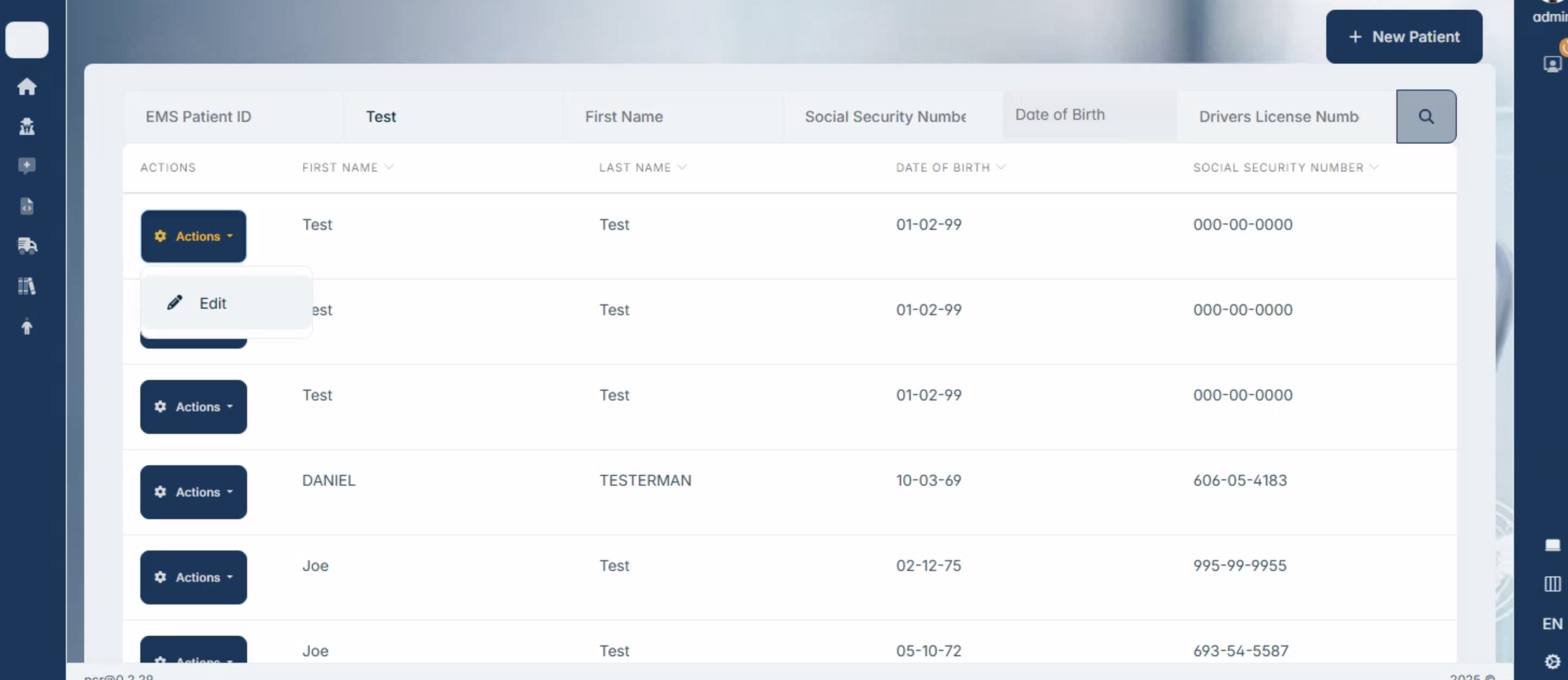The image size is (1568, 680).
Task: Open the fast truck/ambulance sidebar icon
Action: click(27, 246)
